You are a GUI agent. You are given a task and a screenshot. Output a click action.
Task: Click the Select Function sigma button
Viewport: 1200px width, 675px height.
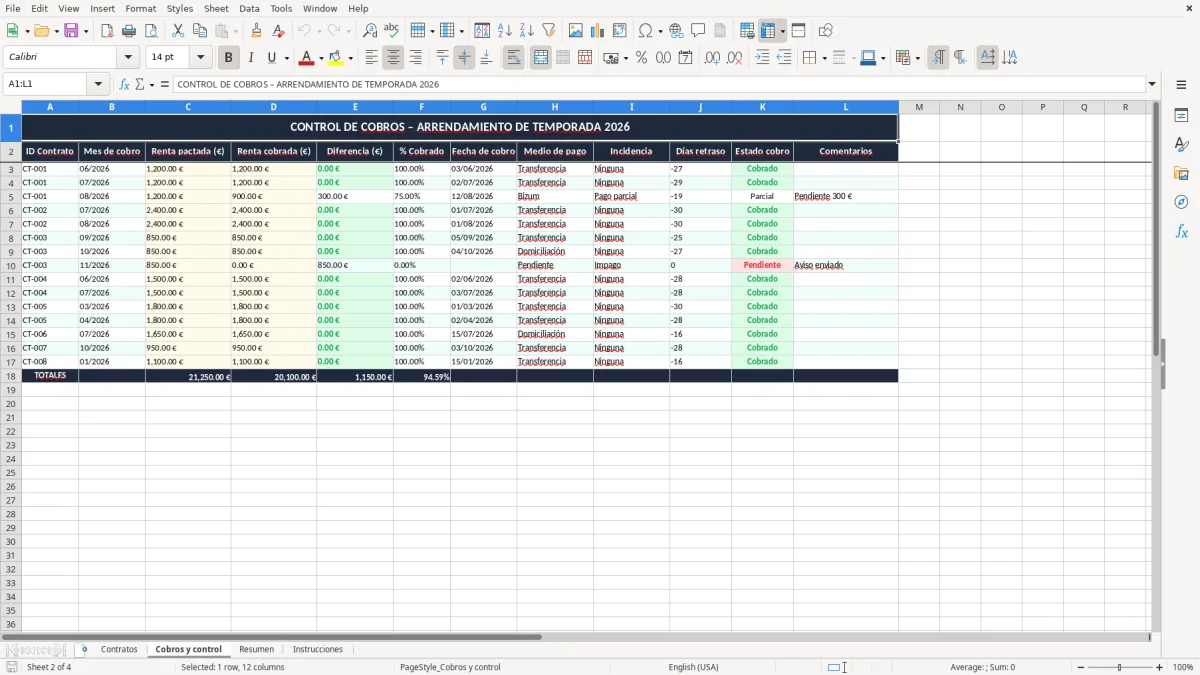tap(139, 84)
